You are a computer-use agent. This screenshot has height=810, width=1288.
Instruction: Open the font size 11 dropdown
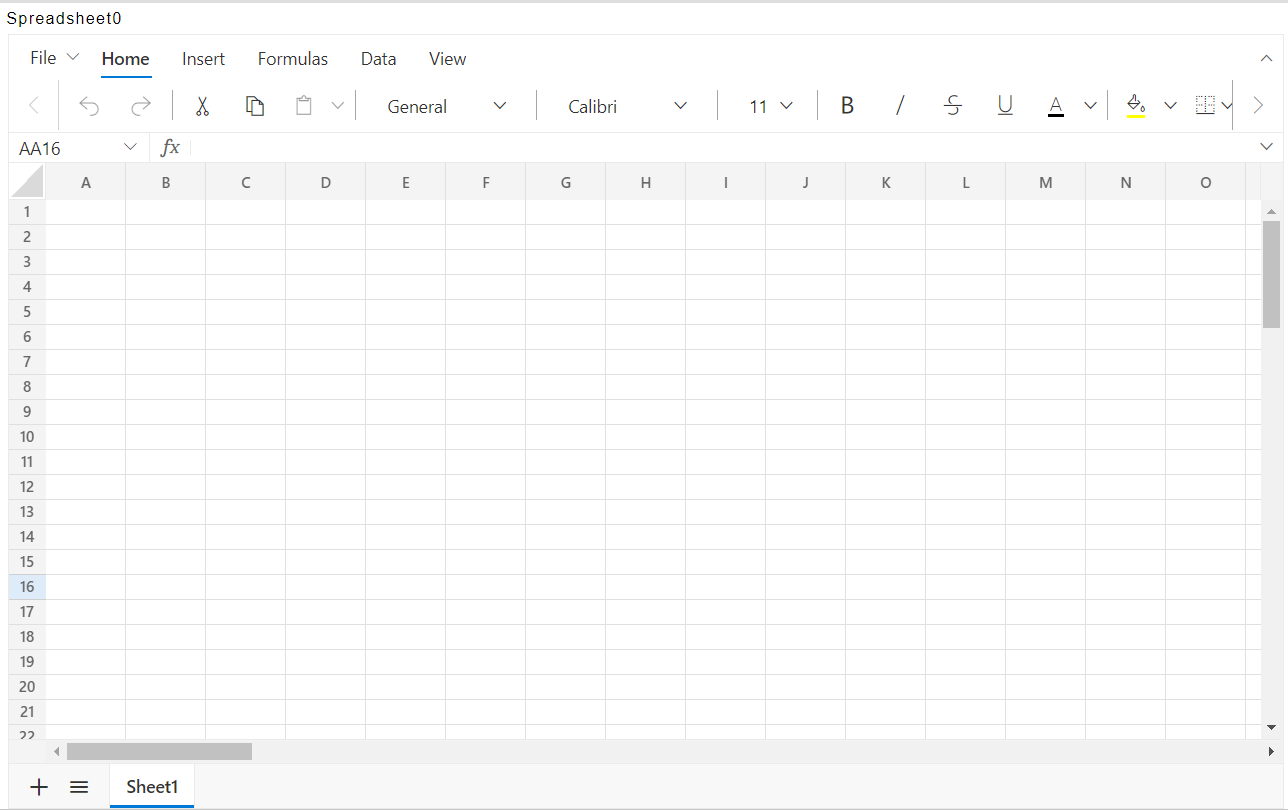click(x=770, y=106)
